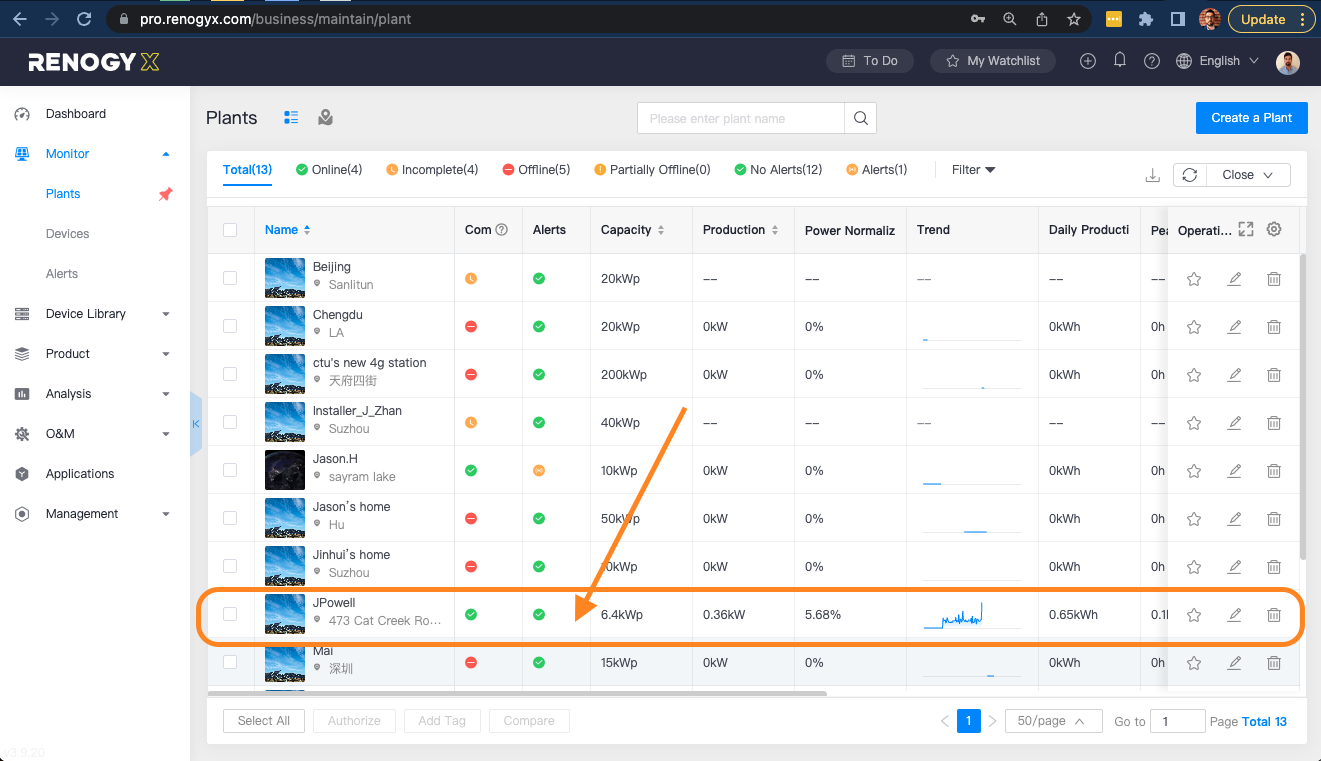This screenshot has width=1321, height=761.
Task: Select the Incomplete(4) filter tab
Action: (432, 170)
